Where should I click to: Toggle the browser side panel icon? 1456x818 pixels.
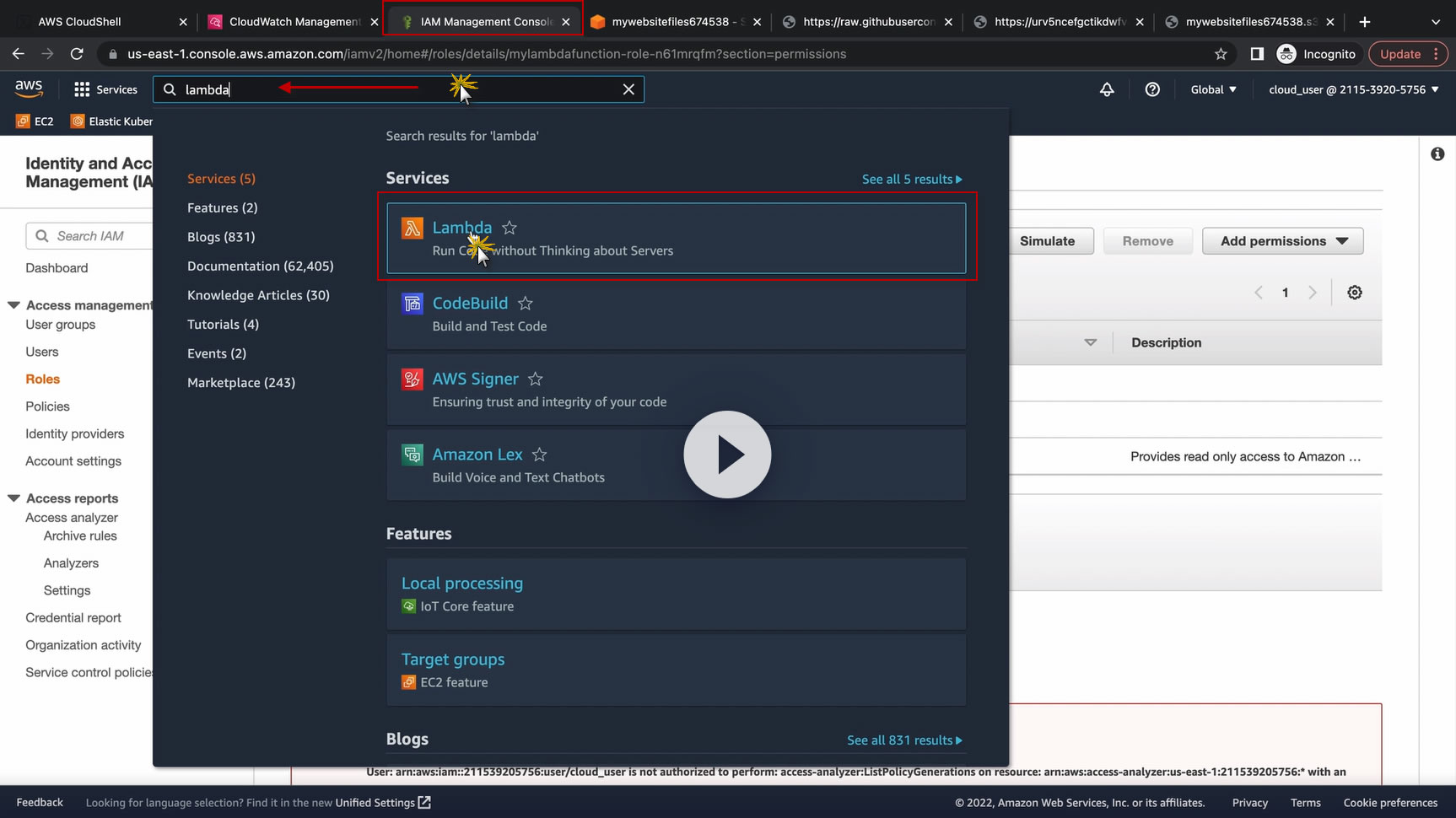[x=1257, y=54]
